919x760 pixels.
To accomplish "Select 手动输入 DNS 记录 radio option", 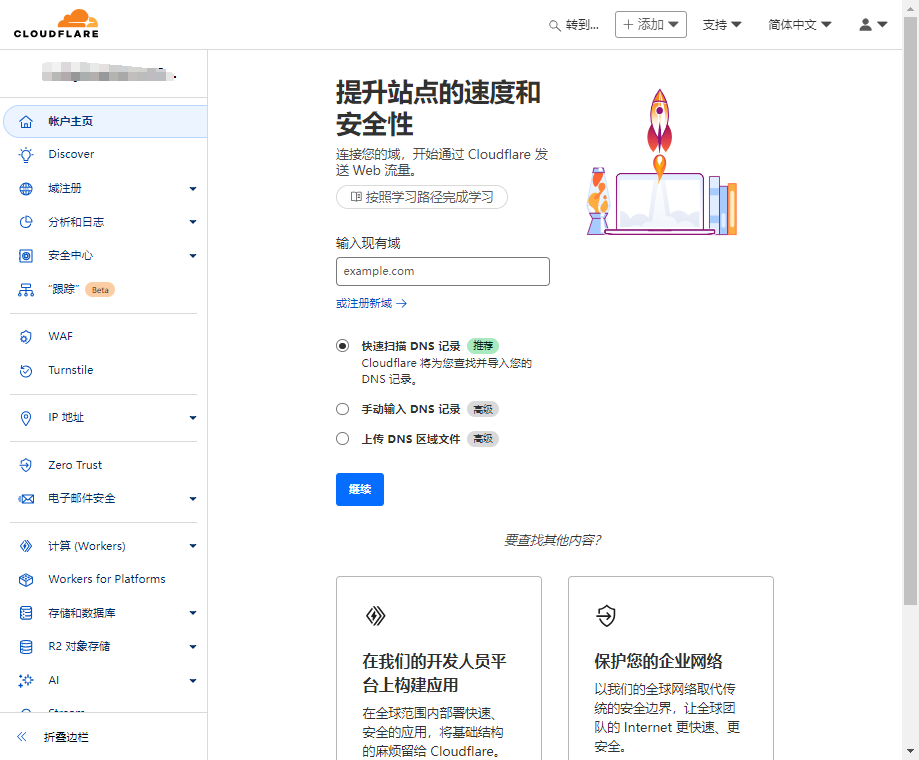I will [x=343, y=409].
